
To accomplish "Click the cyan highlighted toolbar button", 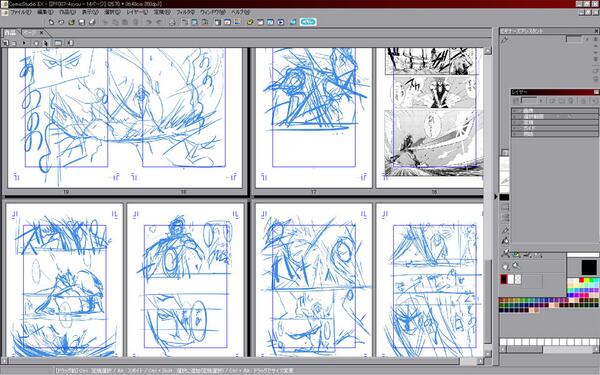I will [308, 22].
